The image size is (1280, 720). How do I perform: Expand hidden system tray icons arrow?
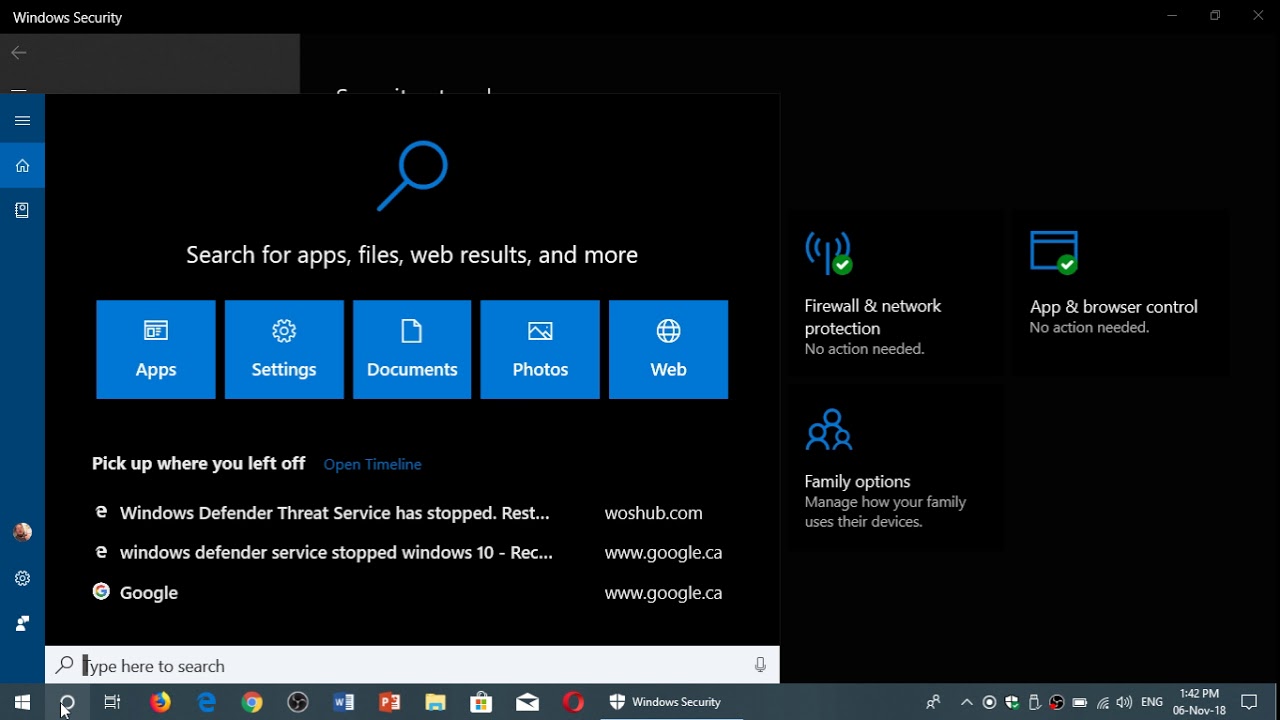point(966,702)
